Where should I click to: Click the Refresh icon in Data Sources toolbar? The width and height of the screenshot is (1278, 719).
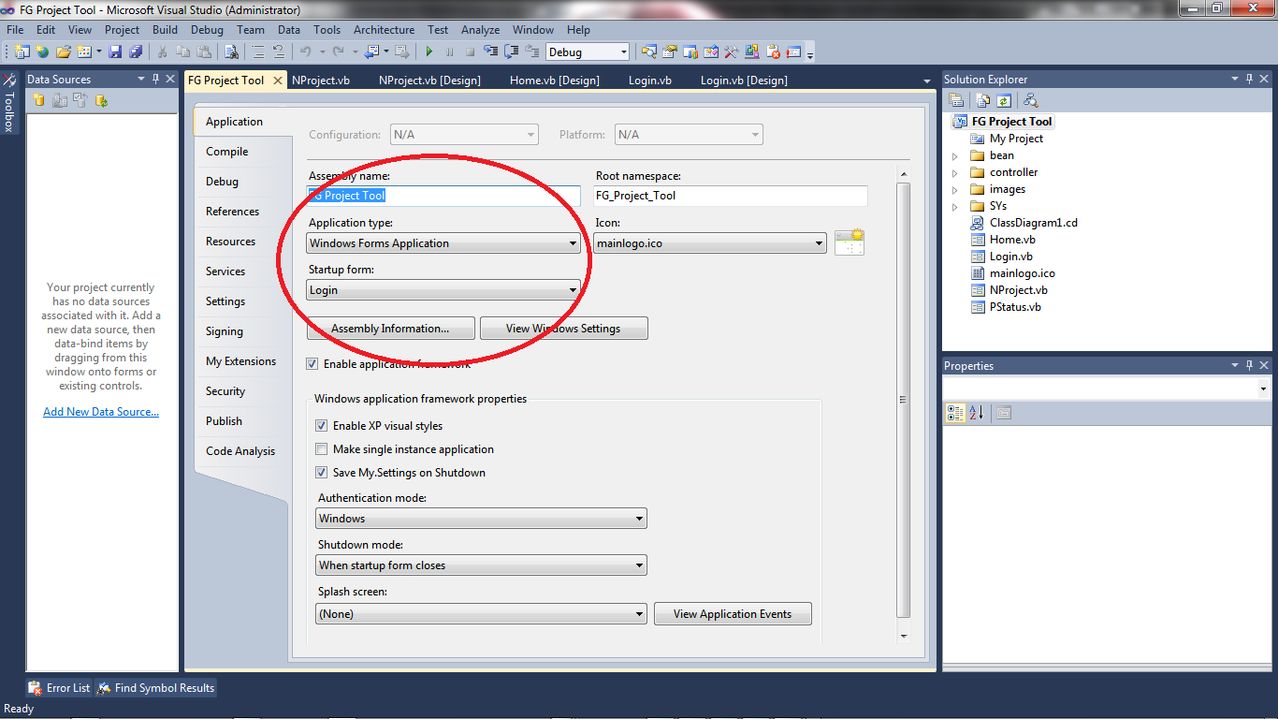(x=101, y=100)
